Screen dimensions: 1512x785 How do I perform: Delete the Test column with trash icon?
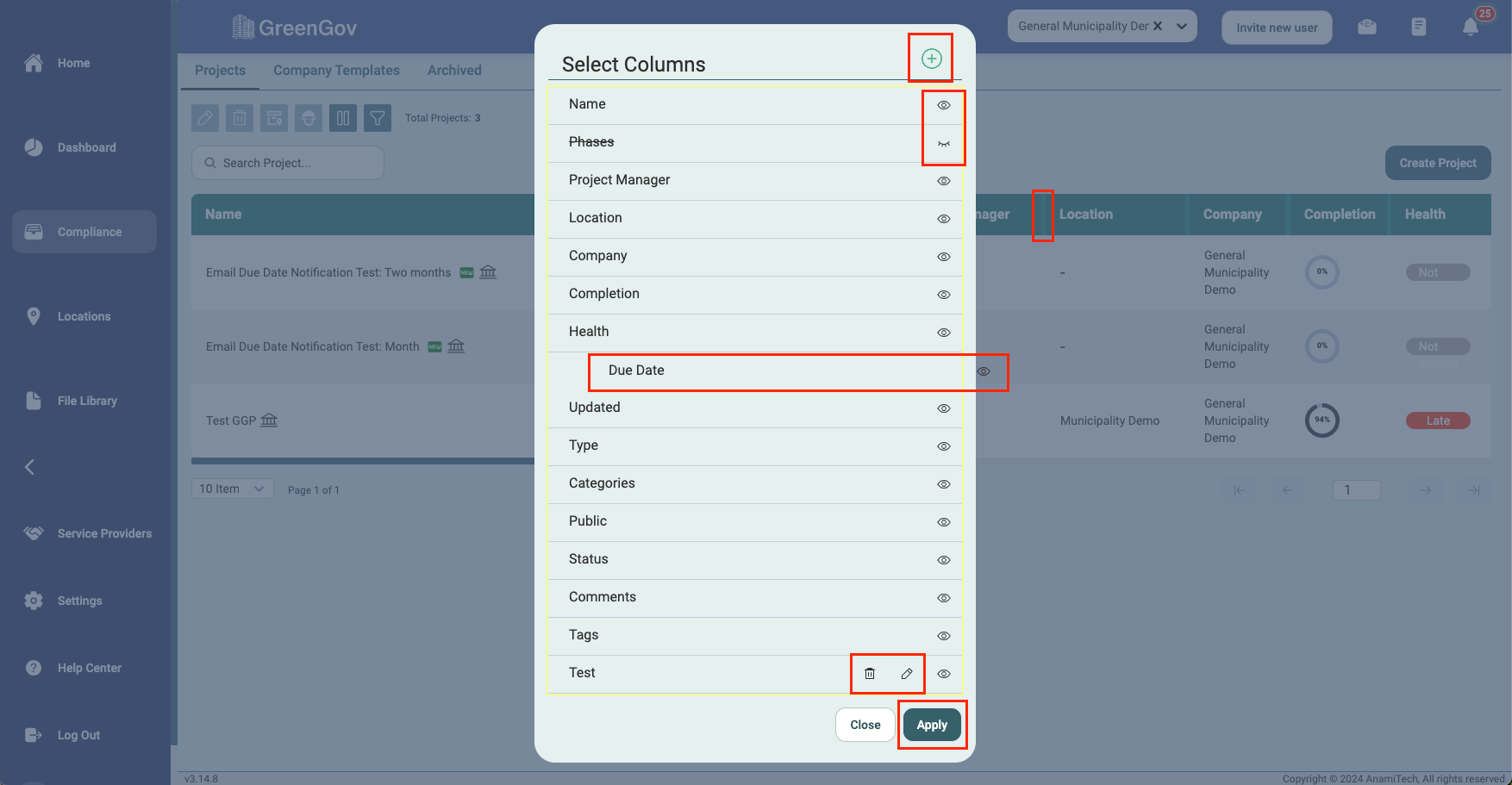click(x=870, y=674)
